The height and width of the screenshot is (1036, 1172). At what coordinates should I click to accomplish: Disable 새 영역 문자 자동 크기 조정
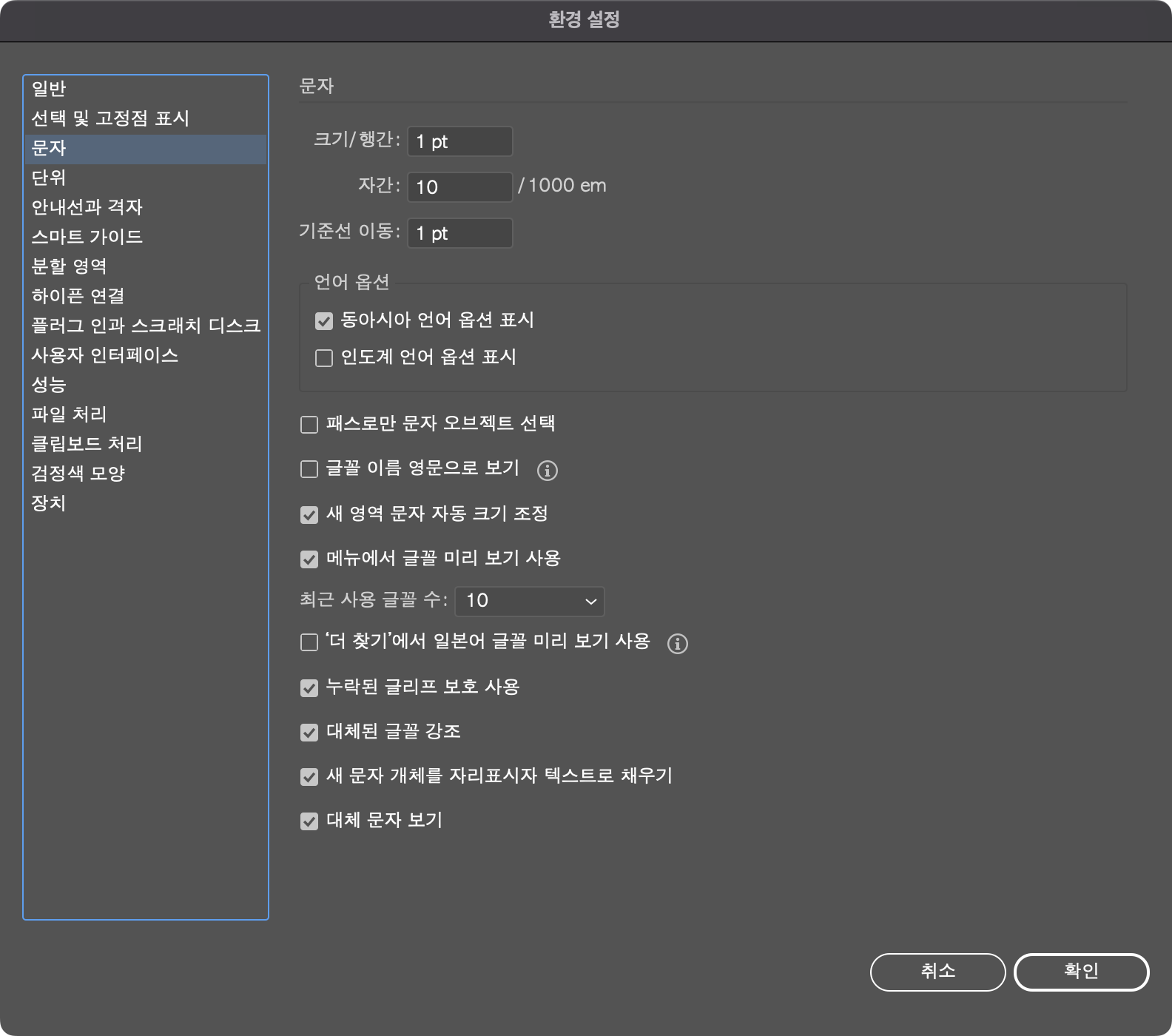[x=309, y=515]
